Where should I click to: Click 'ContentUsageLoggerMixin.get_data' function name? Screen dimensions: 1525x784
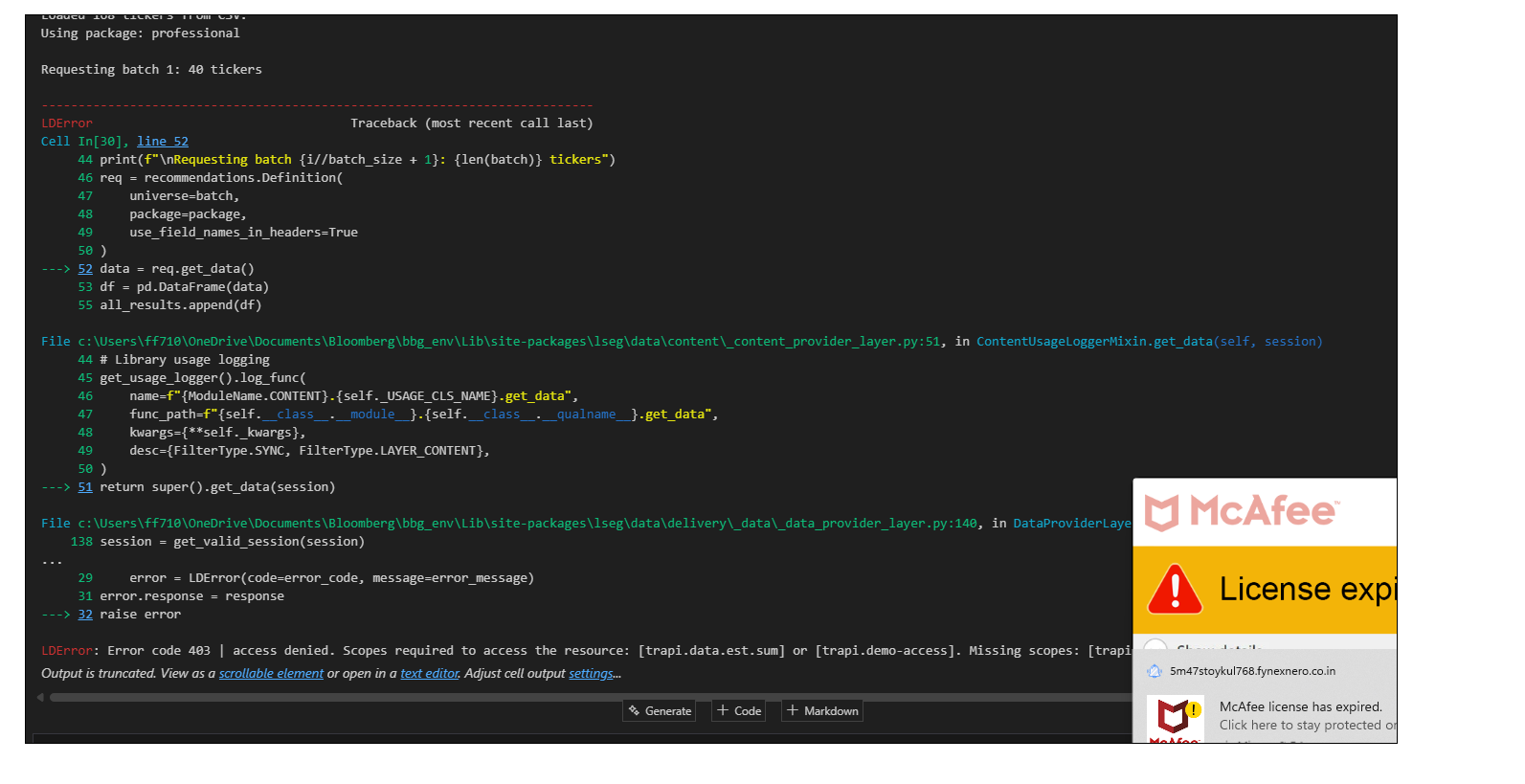click(x=1094, y=342)
